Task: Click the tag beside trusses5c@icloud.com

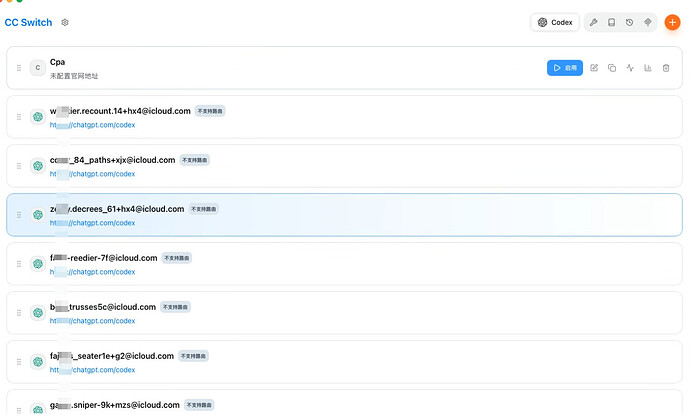Action: [175, 307]
